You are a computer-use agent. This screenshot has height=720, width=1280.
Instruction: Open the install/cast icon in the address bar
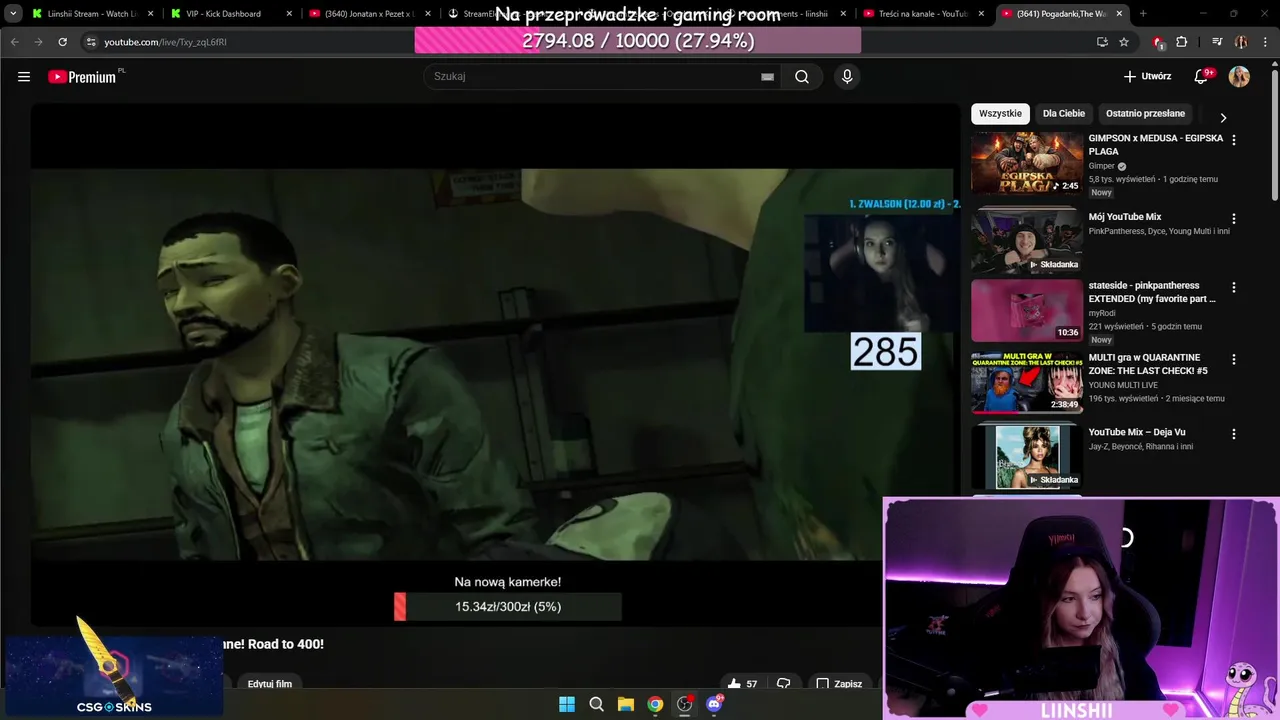coord(1102,42)
